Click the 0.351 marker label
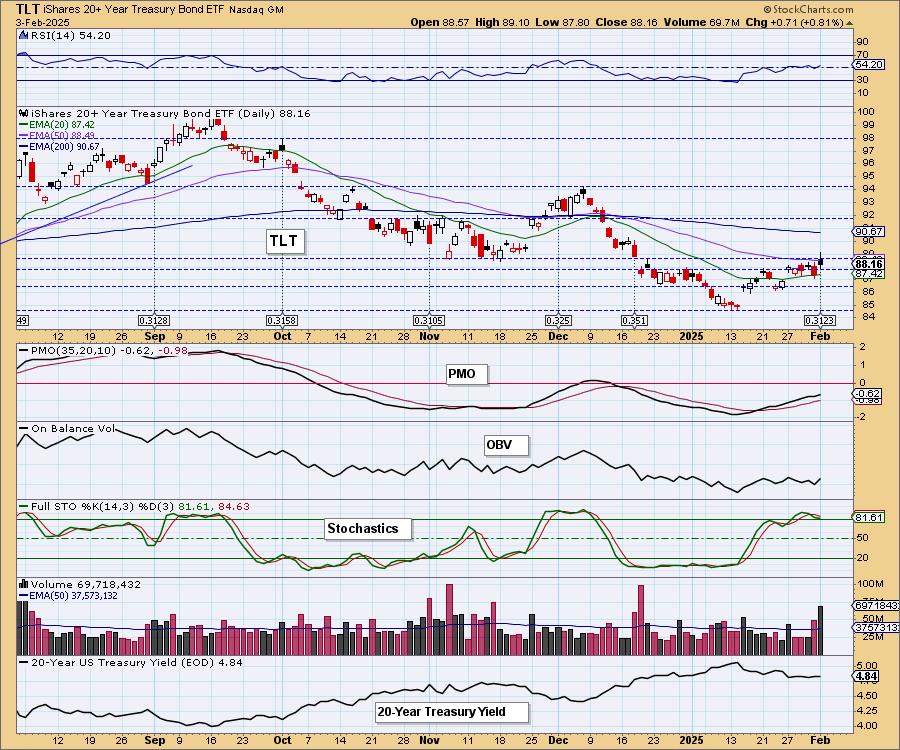Image resolution: width=900 pixels, height=750 pixels. 634,321
